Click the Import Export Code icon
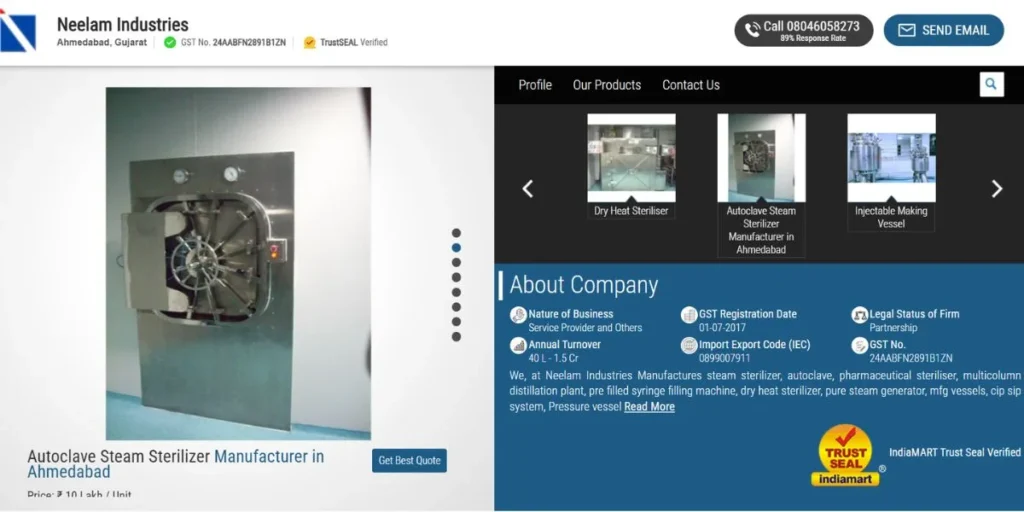 [x=689, y=346]
